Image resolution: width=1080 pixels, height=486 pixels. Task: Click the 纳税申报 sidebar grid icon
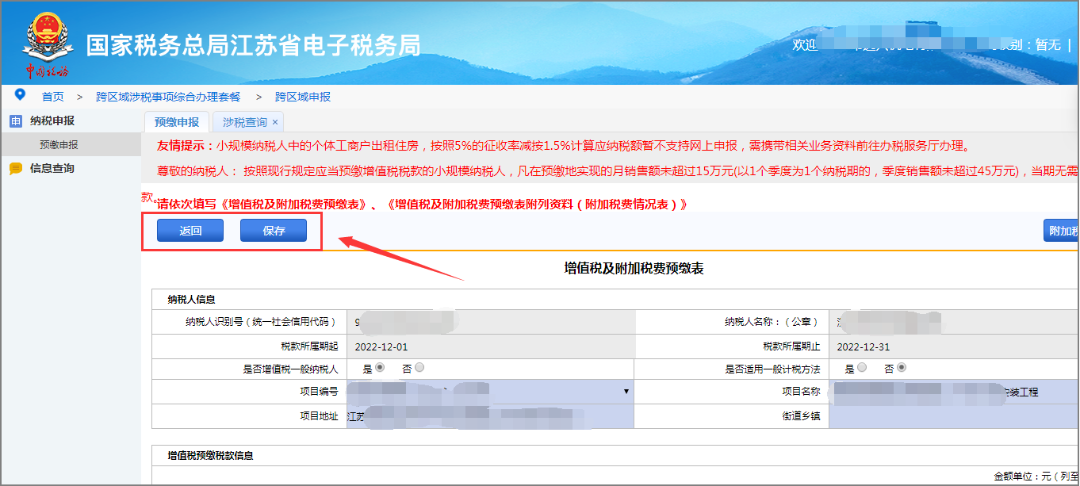tap(16, 121)
